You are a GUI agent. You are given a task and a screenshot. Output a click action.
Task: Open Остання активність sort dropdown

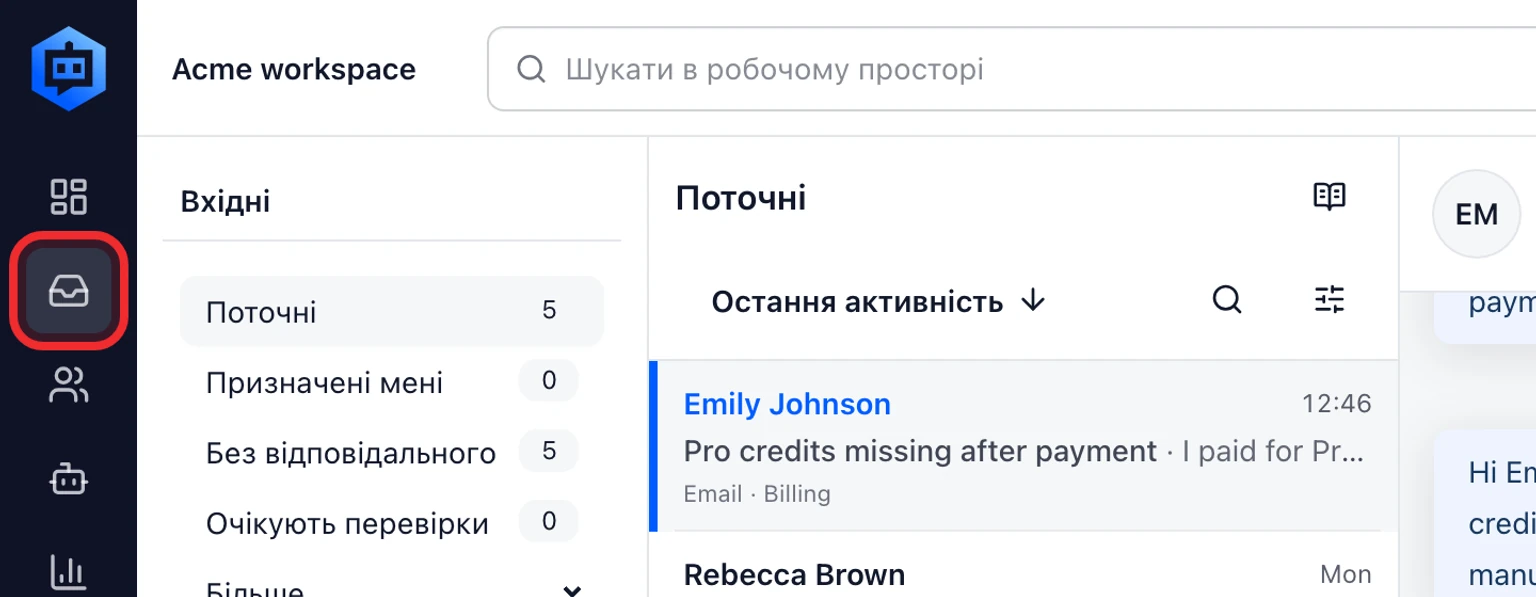coord(879,301)
